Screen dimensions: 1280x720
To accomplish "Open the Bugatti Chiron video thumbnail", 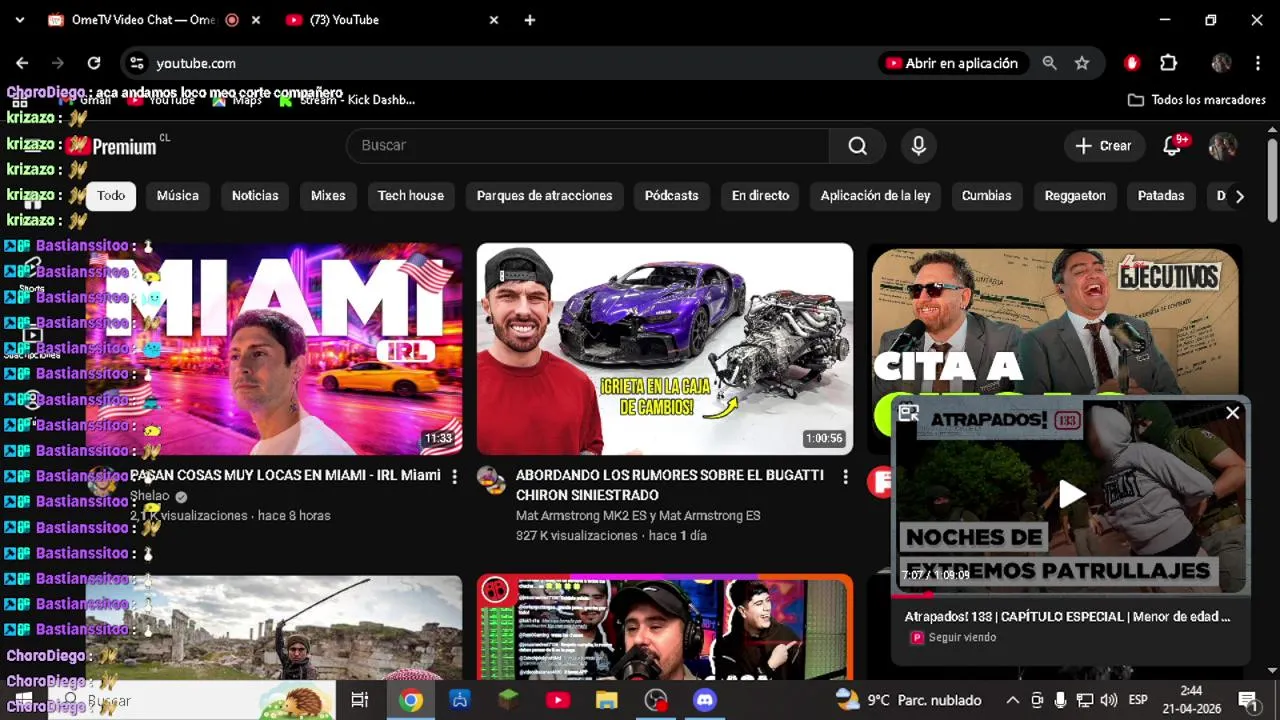I will tap(665, 349).
